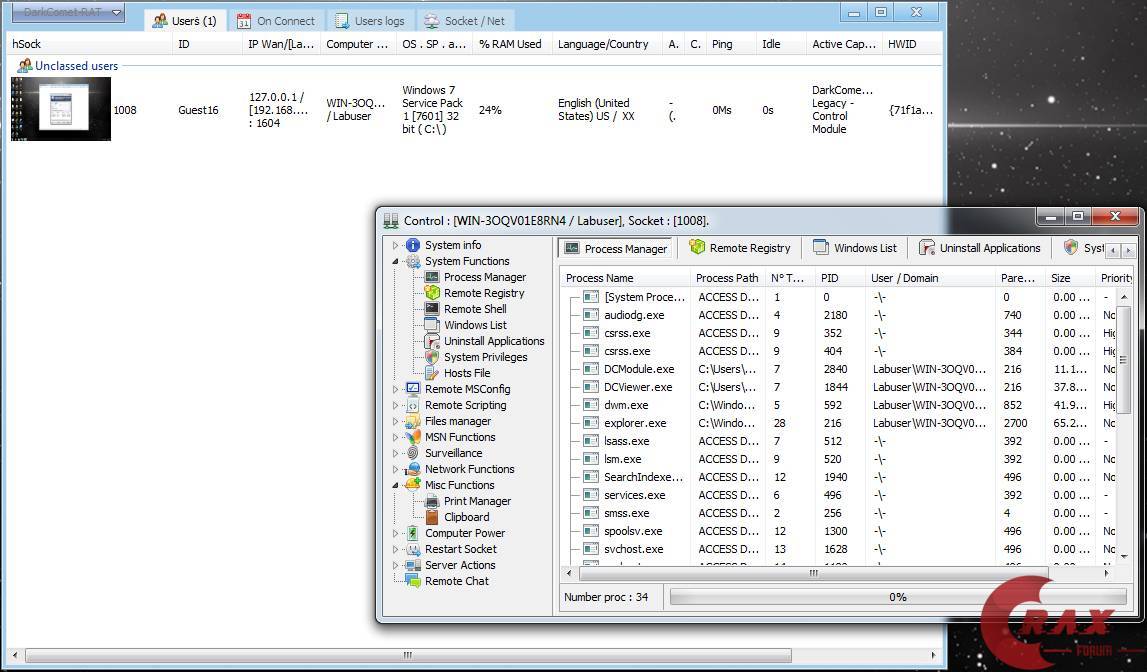Click the Hosts File icon in the sidebar
The image size is (1147, 672).
(432, 373)
